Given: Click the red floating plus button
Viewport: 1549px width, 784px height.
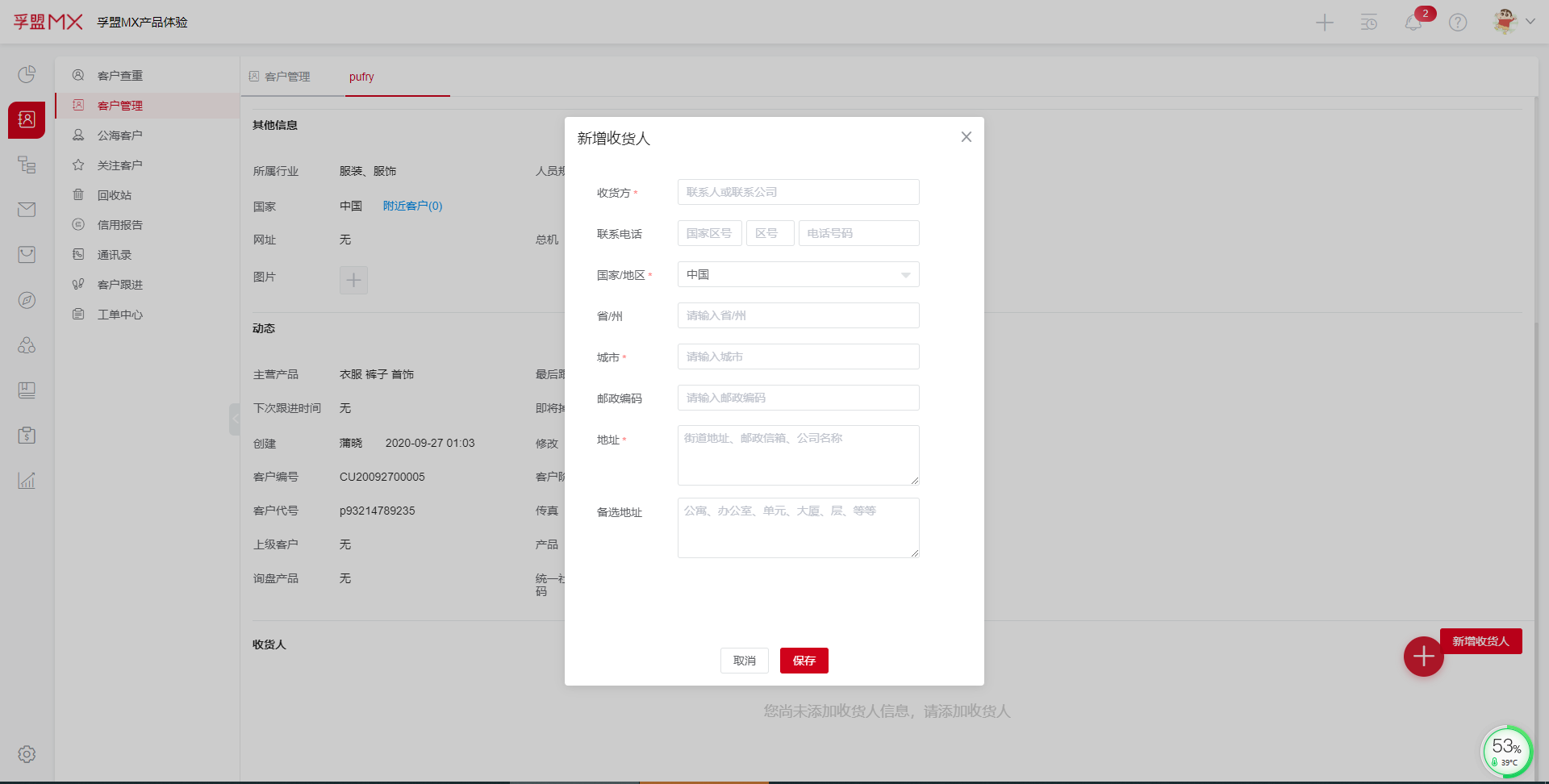Looking at the screenshot, I should [1423, 657].
